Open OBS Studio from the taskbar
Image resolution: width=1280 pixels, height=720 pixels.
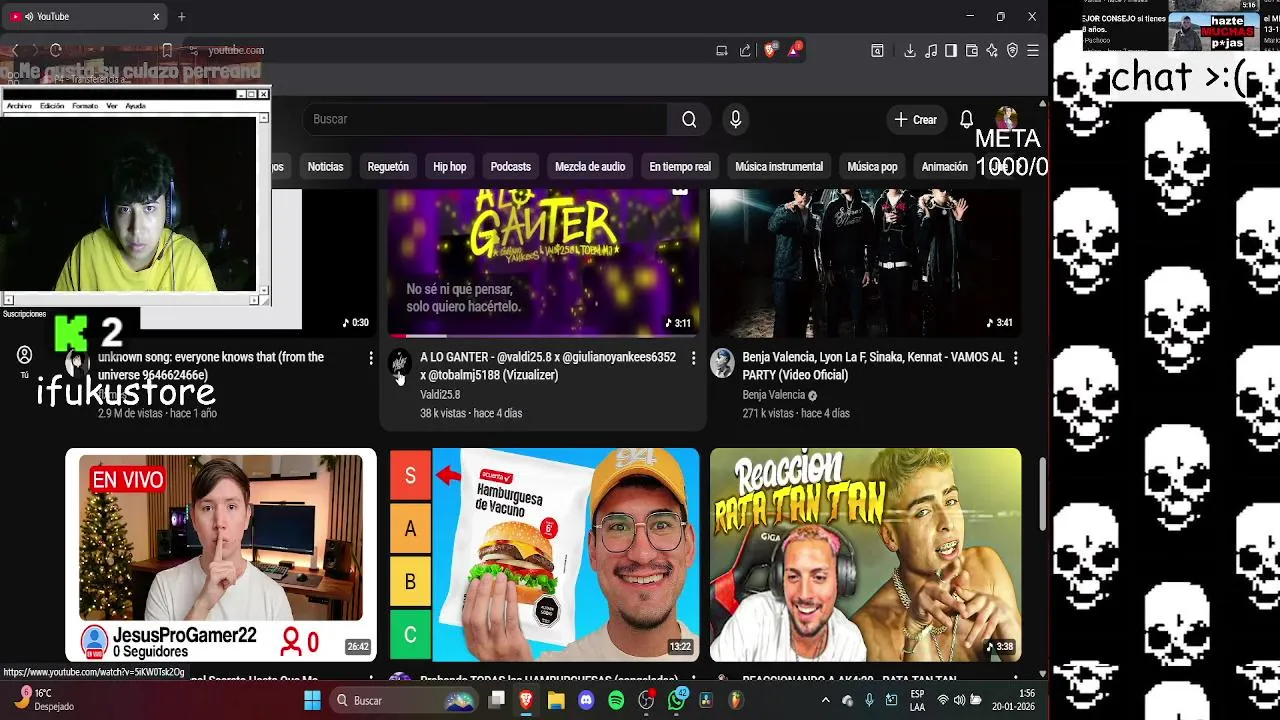646,700
